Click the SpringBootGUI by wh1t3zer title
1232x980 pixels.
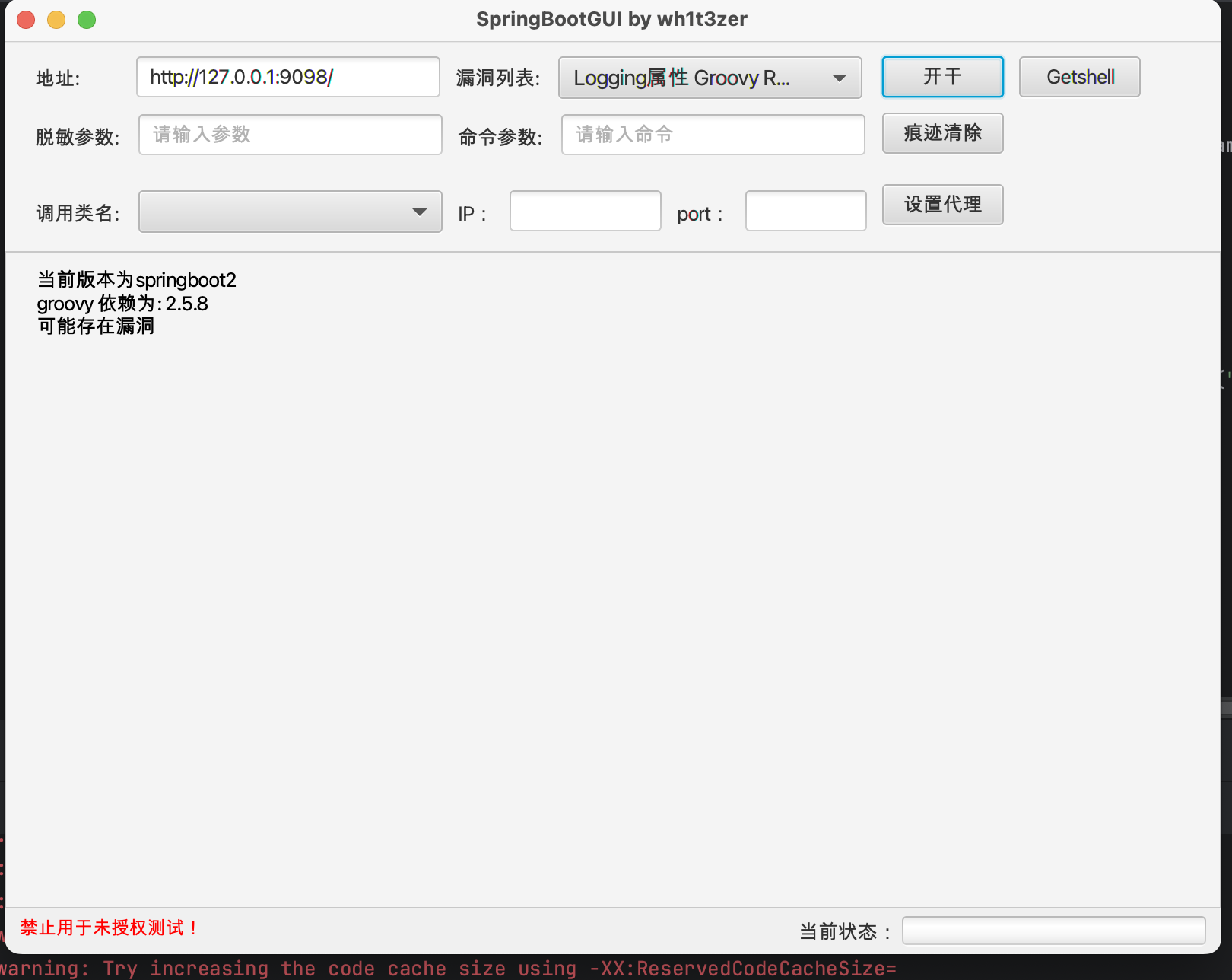pos(611,19)
